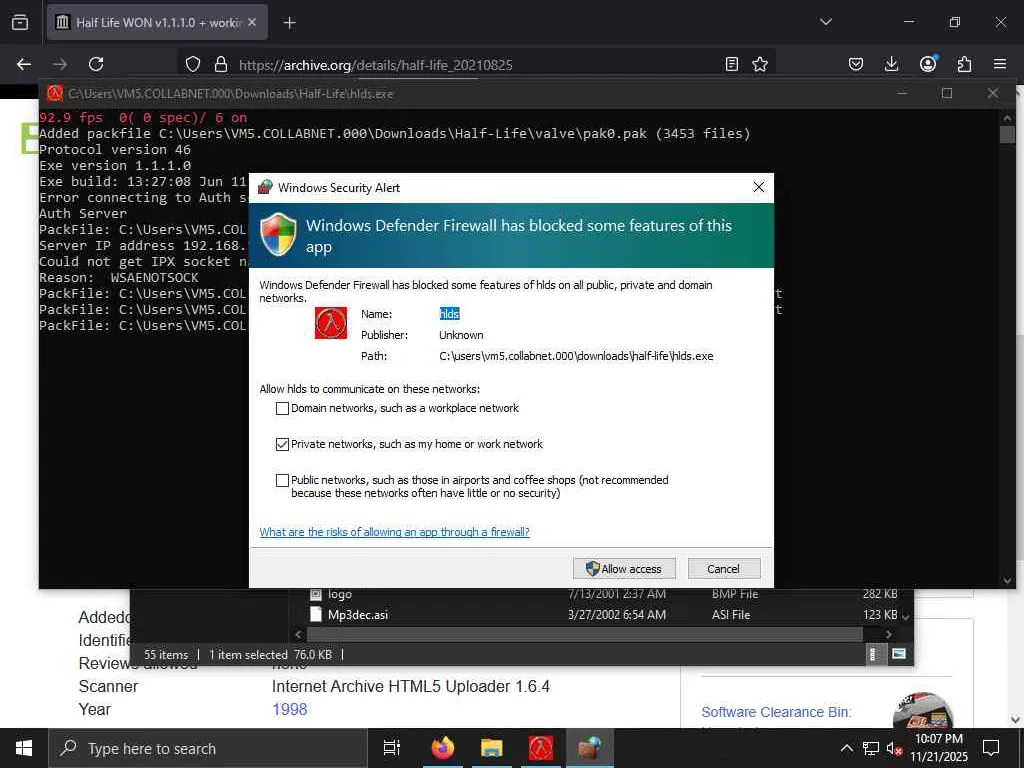Go forward in Firefox
The width and height of the screenshot is (1024, 768).
pyautogui.click(x=60, y=64)
